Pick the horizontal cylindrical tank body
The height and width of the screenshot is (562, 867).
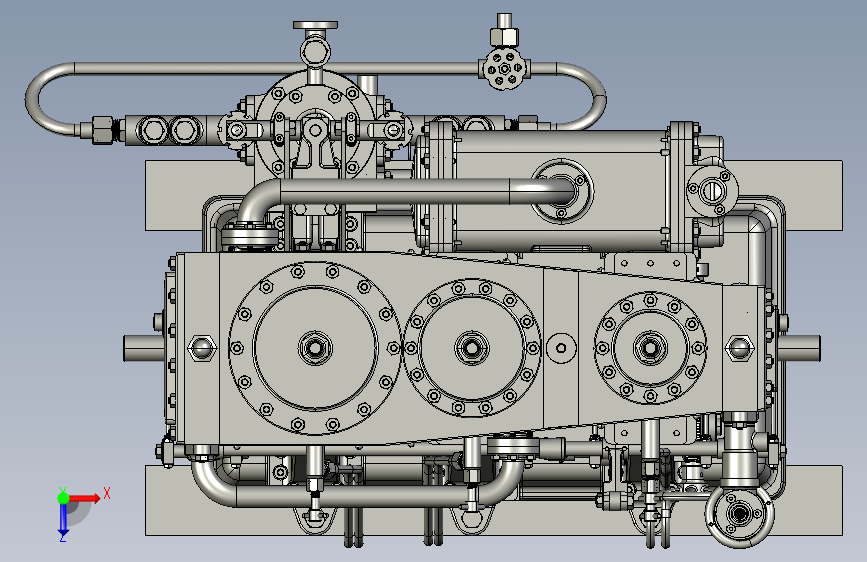[561, 191]
